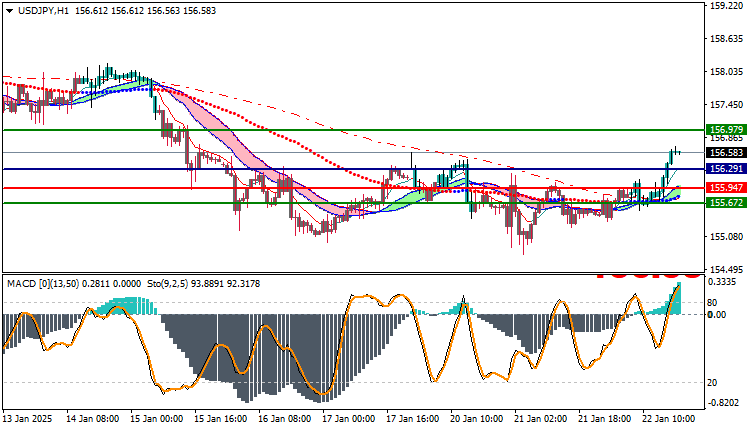Select the 159.220 price scale value

click(x=727, y=6)
